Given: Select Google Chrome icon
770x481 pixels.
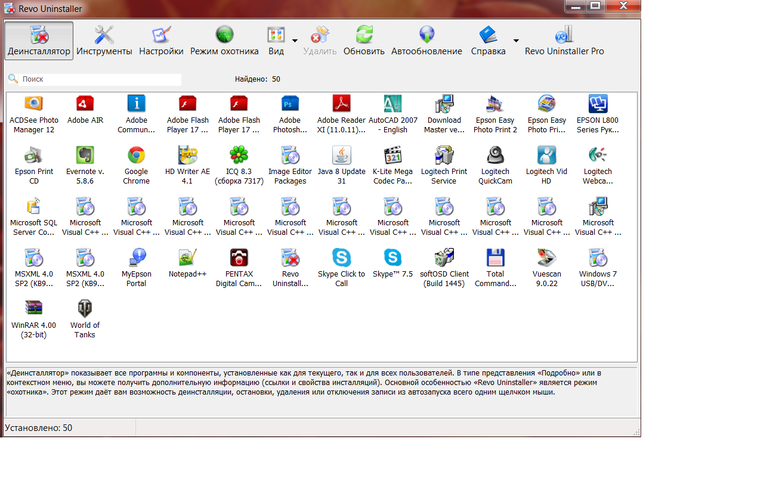Looking at the screenshot, I should coord(136,166).
